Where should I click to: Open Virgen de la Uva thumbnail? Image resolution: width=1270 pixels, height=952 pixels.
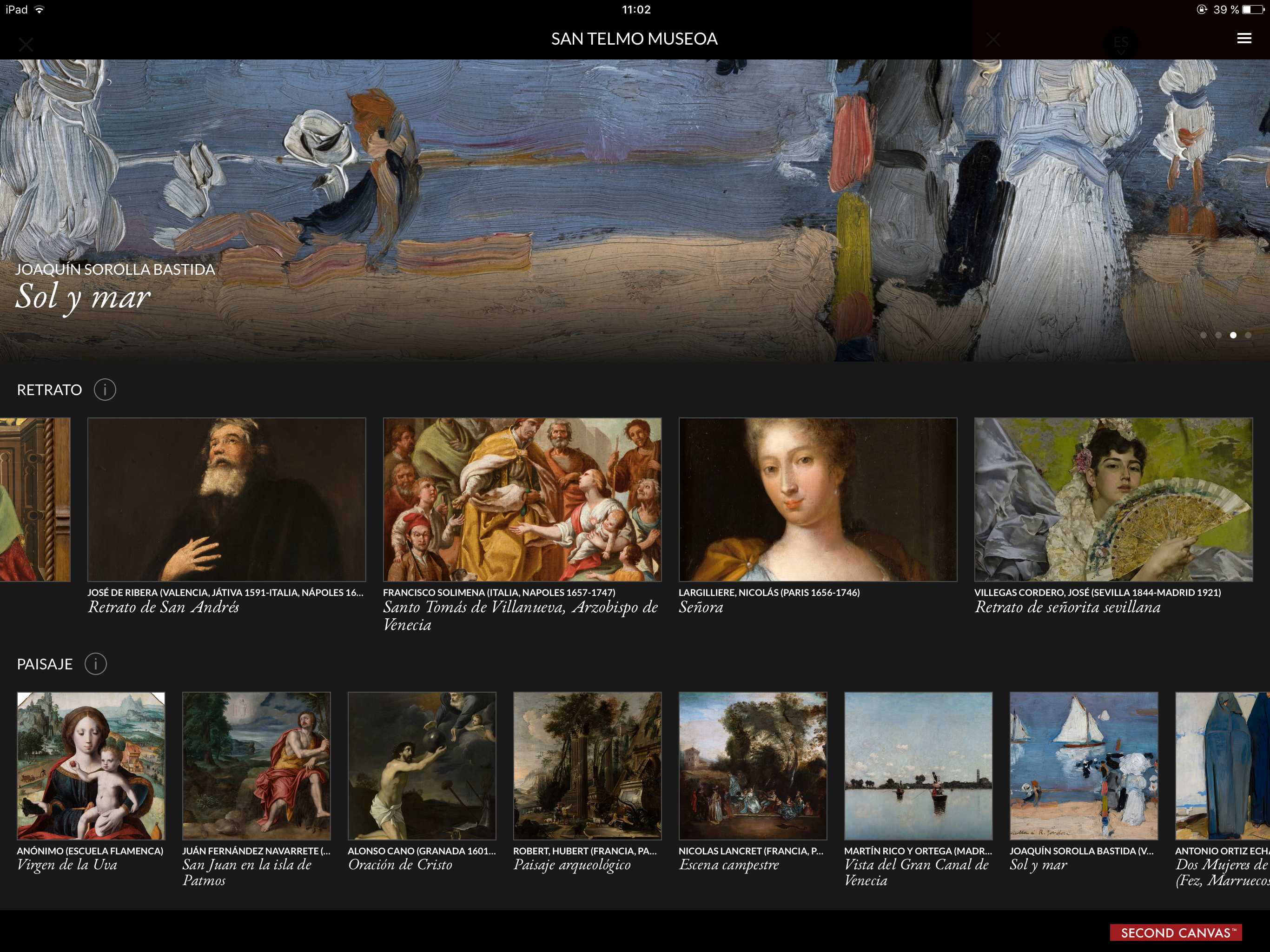tap(91, 766)
